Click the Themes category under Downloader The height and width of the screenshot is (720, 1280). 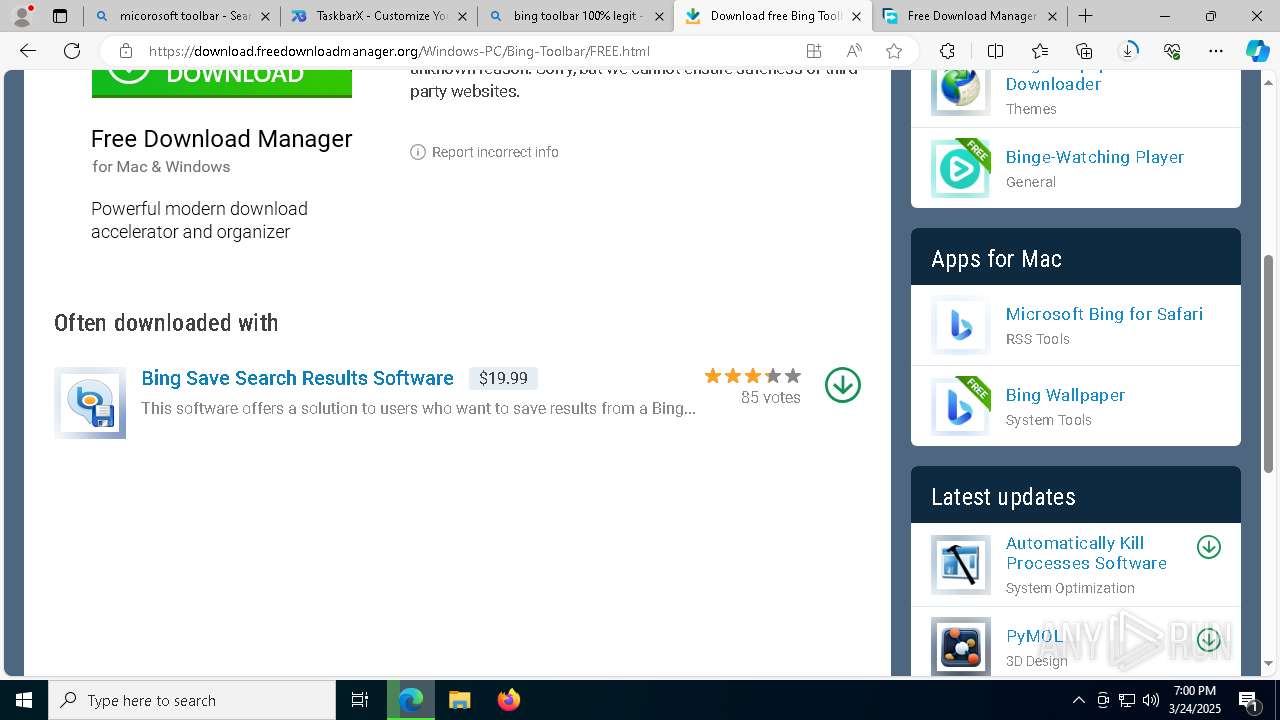[1031, 109]
